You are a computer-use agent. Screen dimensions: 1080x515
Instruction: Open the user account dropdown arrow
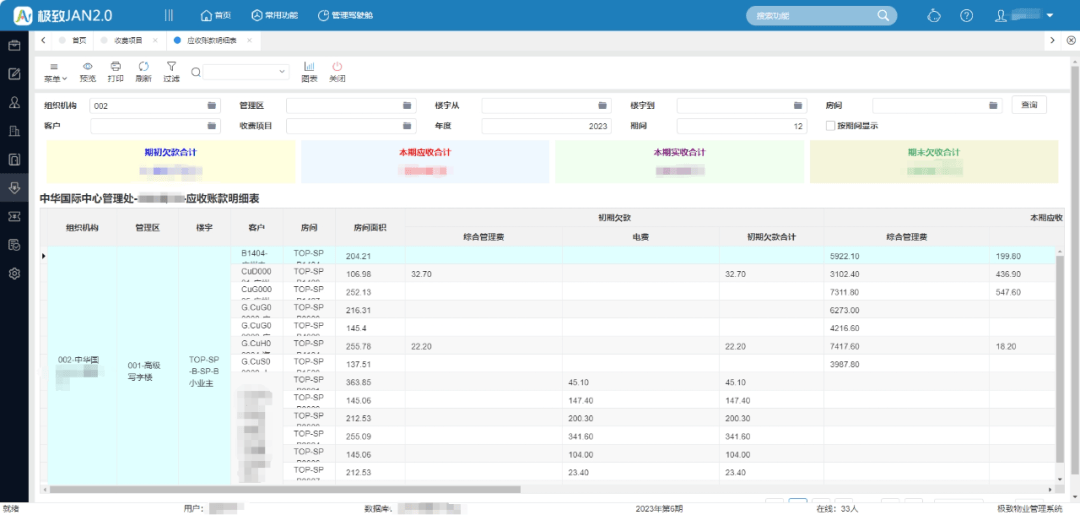point(1049,16)
